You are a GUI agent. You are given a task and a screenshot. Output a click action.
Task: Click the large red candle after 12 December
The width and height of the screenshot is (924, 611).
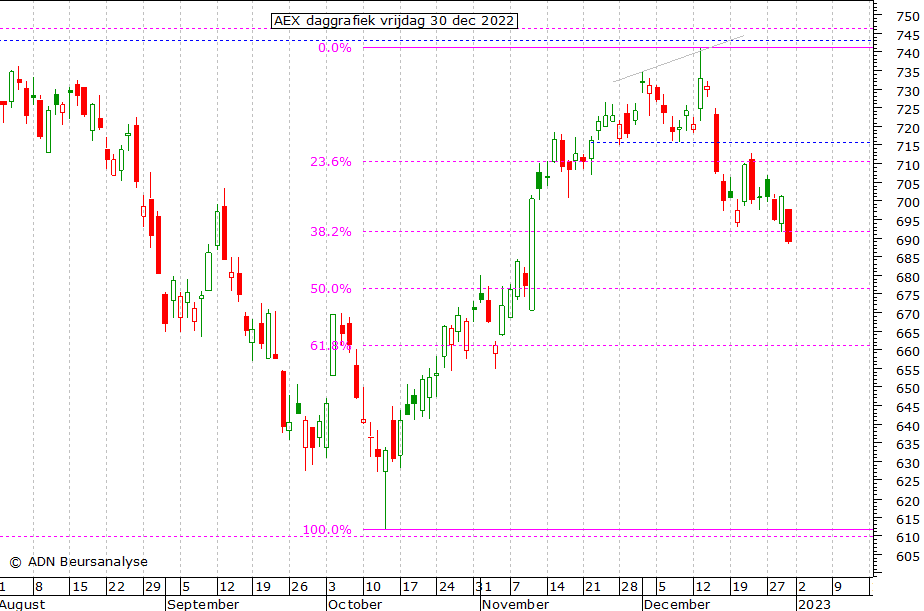717,143
